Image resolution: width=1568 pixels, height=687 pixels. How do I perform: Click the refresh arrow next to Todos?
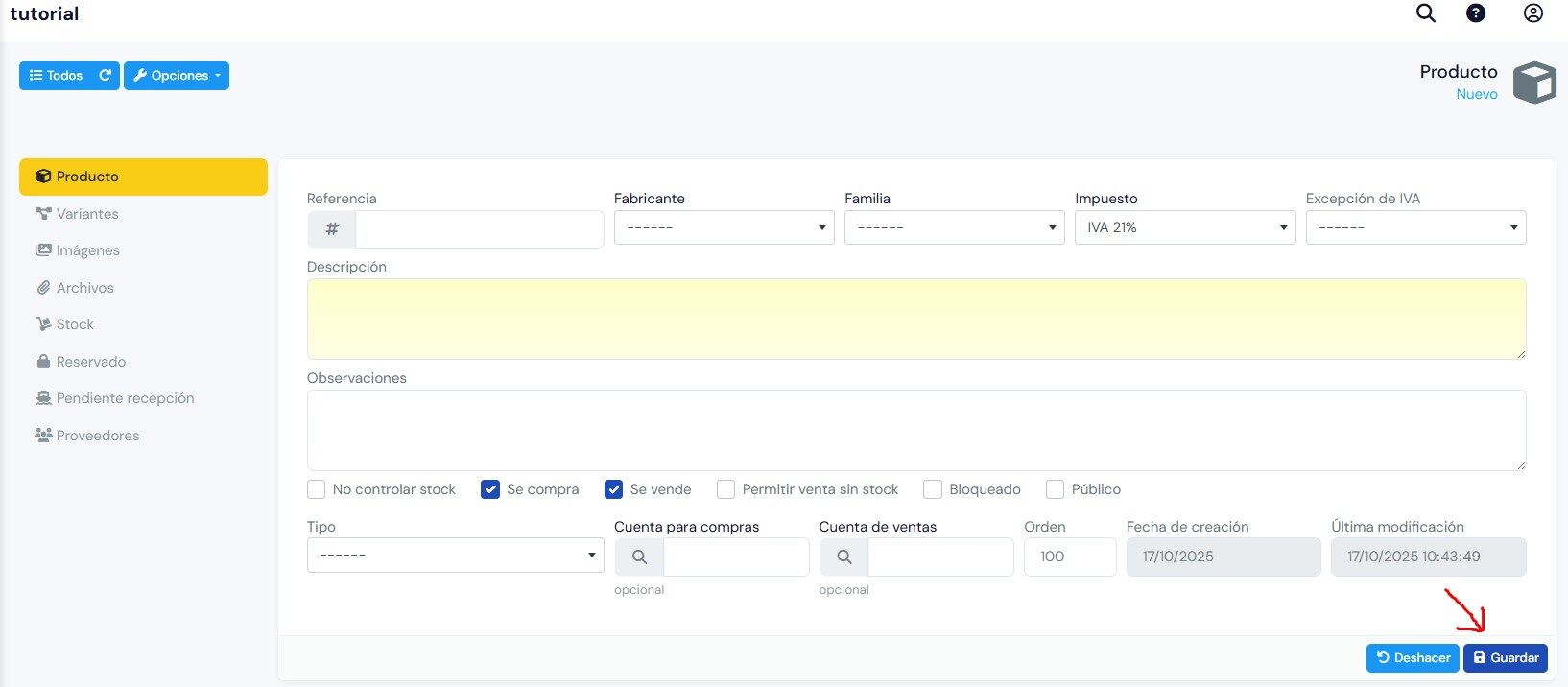tap(106, 76)
